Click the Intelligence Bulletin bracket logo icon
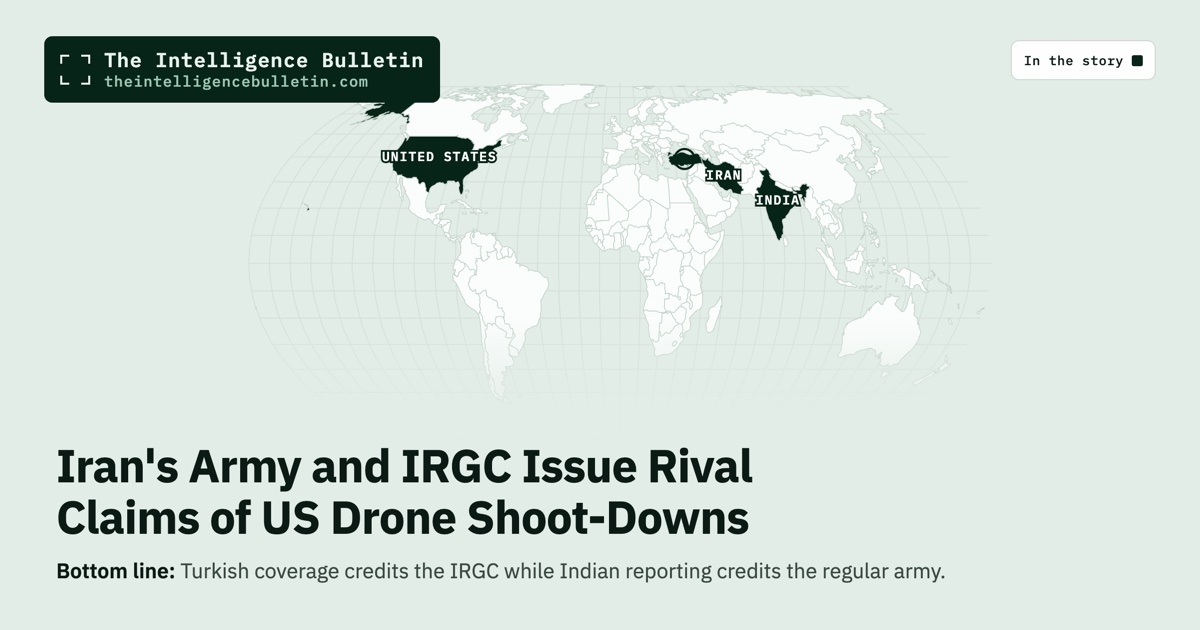The height and width of the screenshot is (630, 1200). point(75,70)
